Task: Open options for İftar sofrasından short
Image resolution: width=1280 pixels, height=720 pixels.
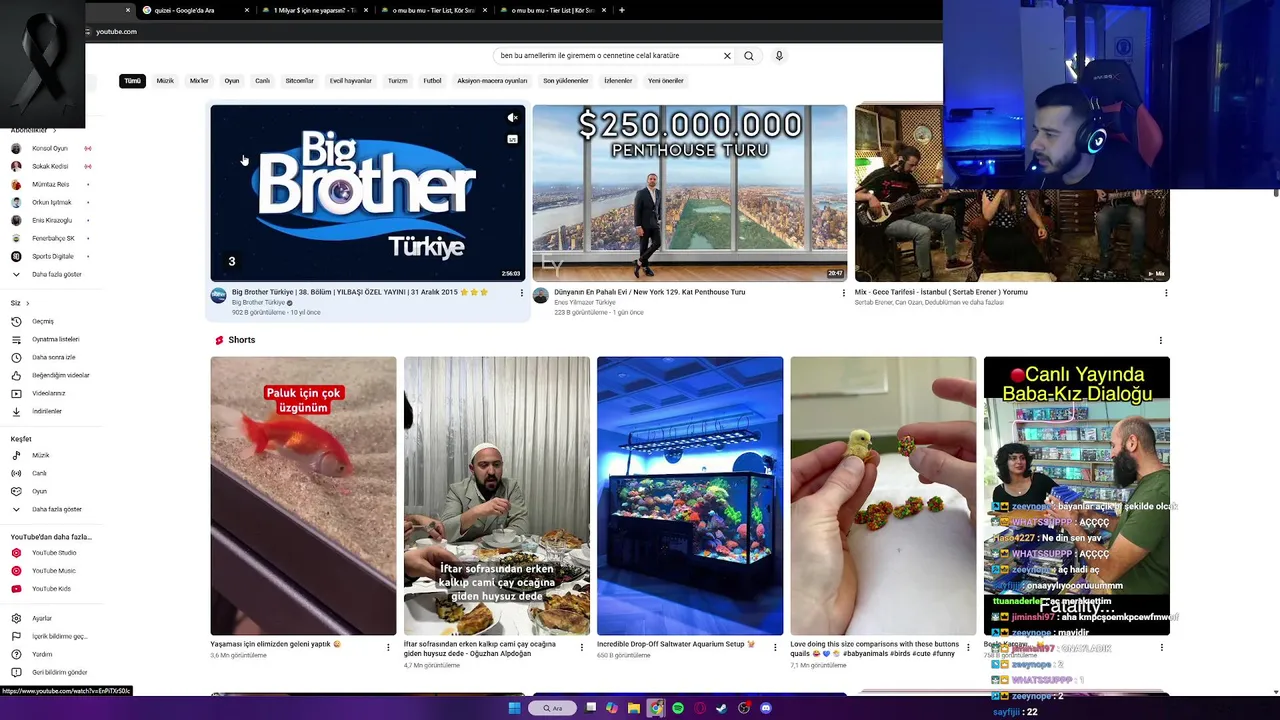Action: point(581,647)
